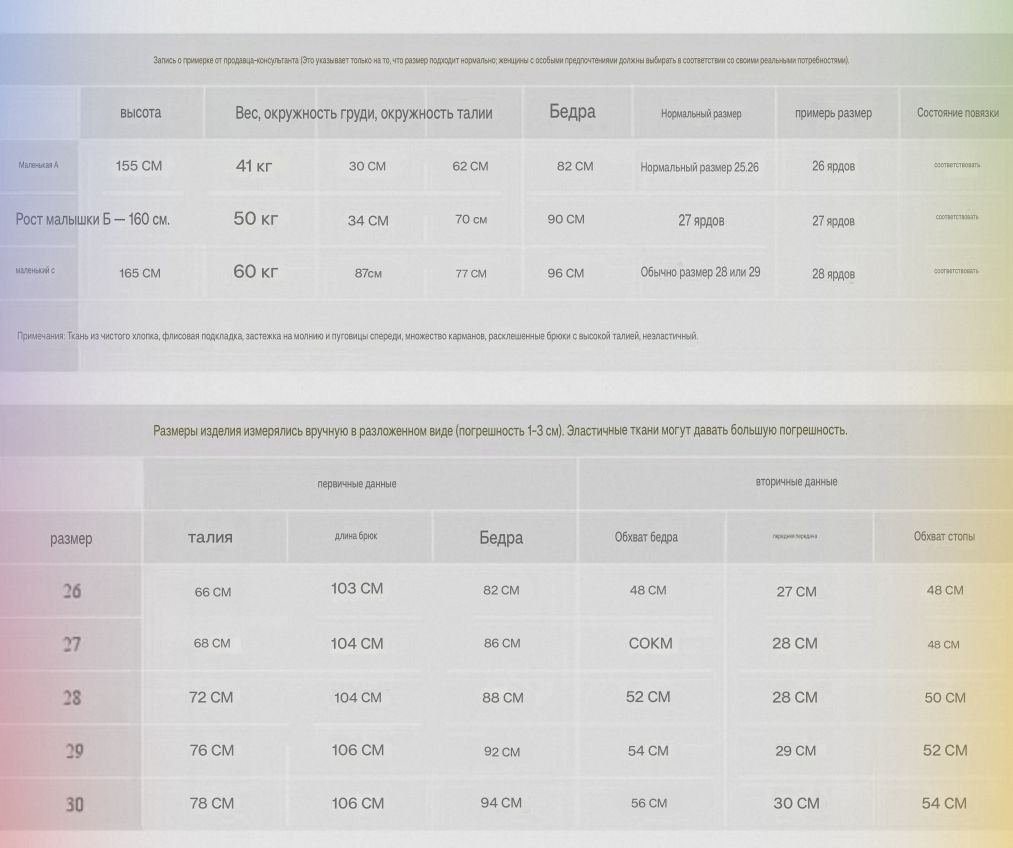
Task: Select the size 26 row label
Action: 71,591
